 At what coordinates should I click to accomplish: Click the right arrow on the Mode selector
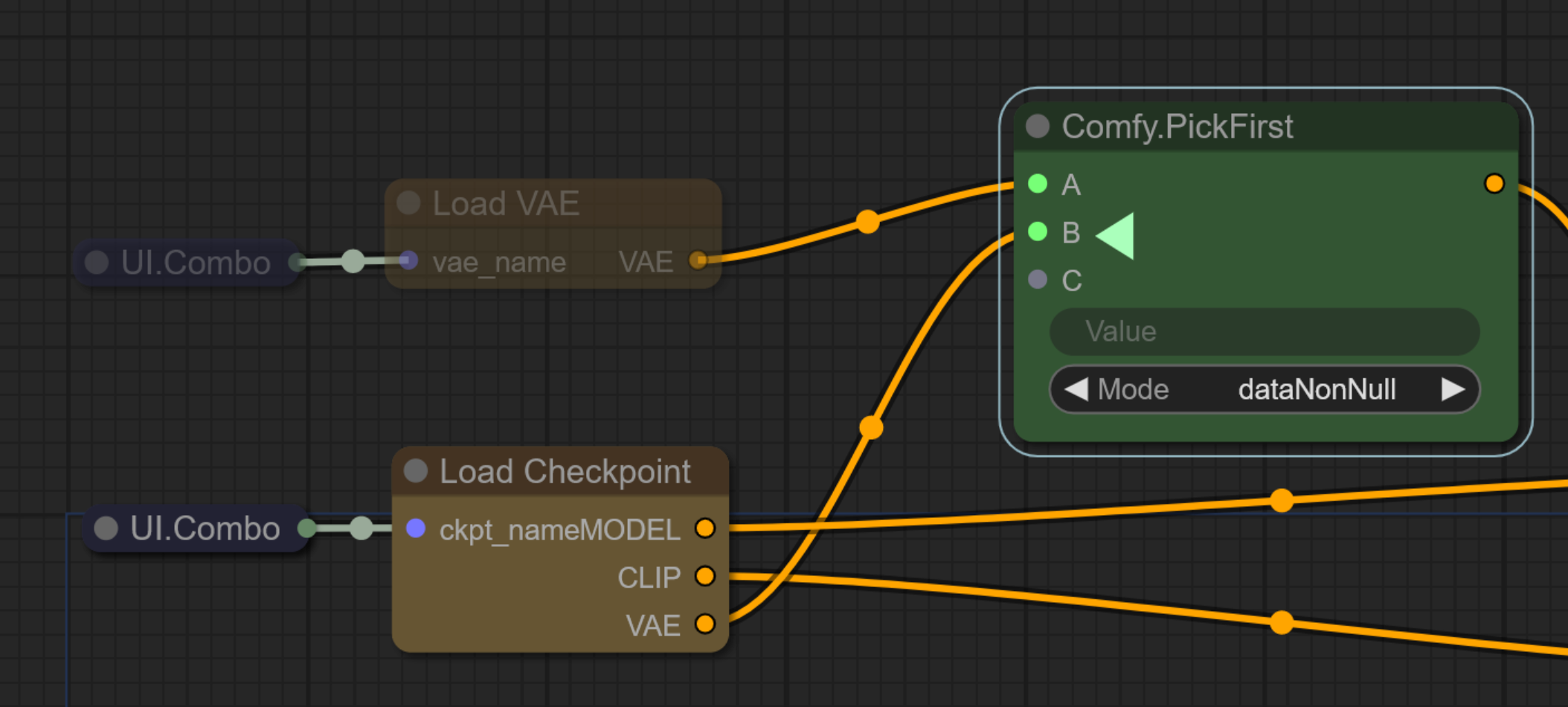[x=1453, y=388]
